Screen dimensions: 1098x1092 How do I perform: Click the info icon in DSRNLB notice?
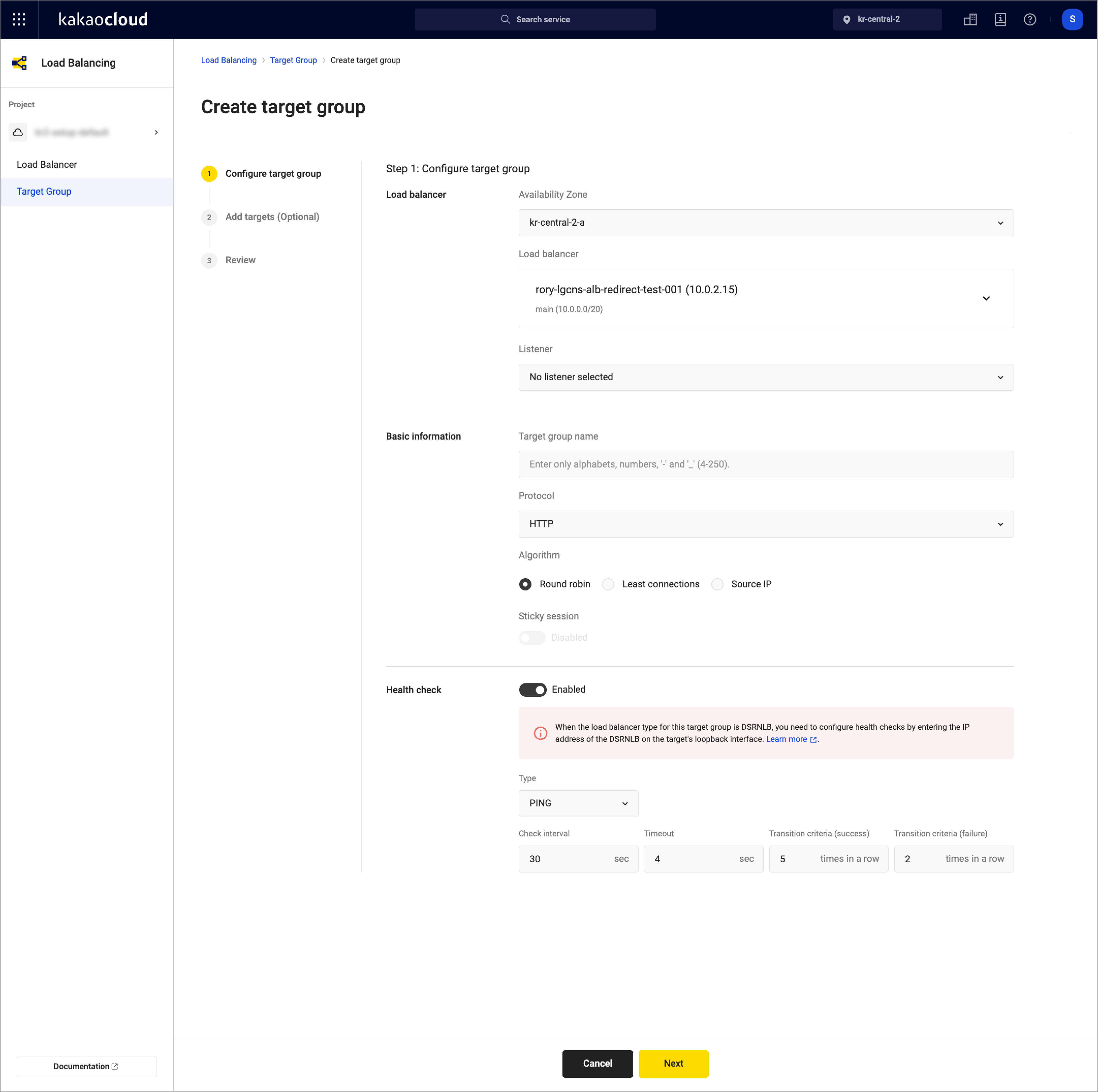(x=540, y=733)
